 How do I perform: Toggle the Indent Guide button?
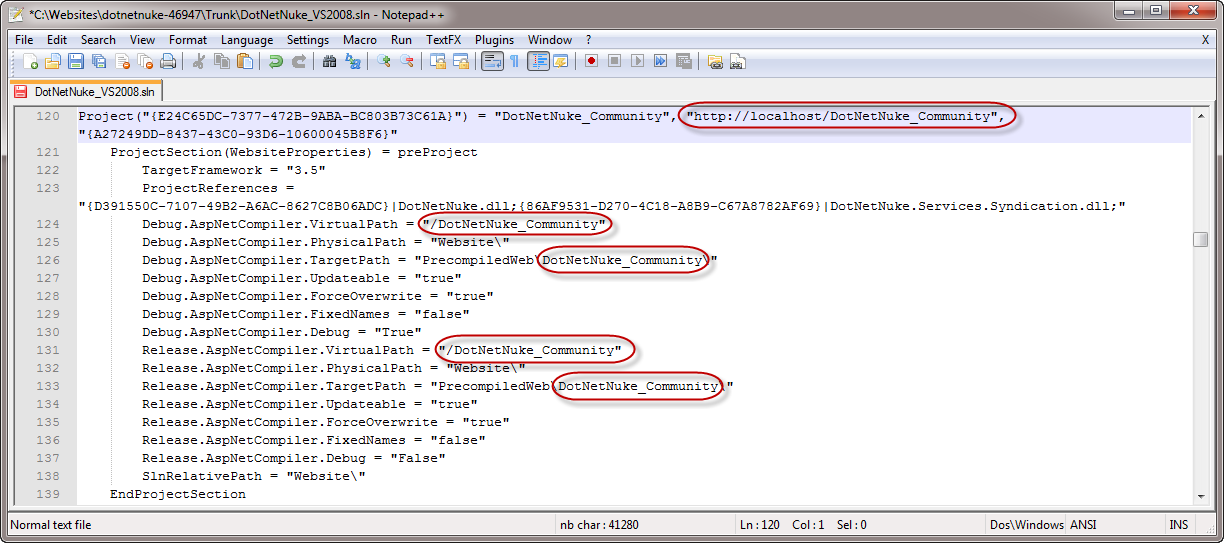pos(538,62)
